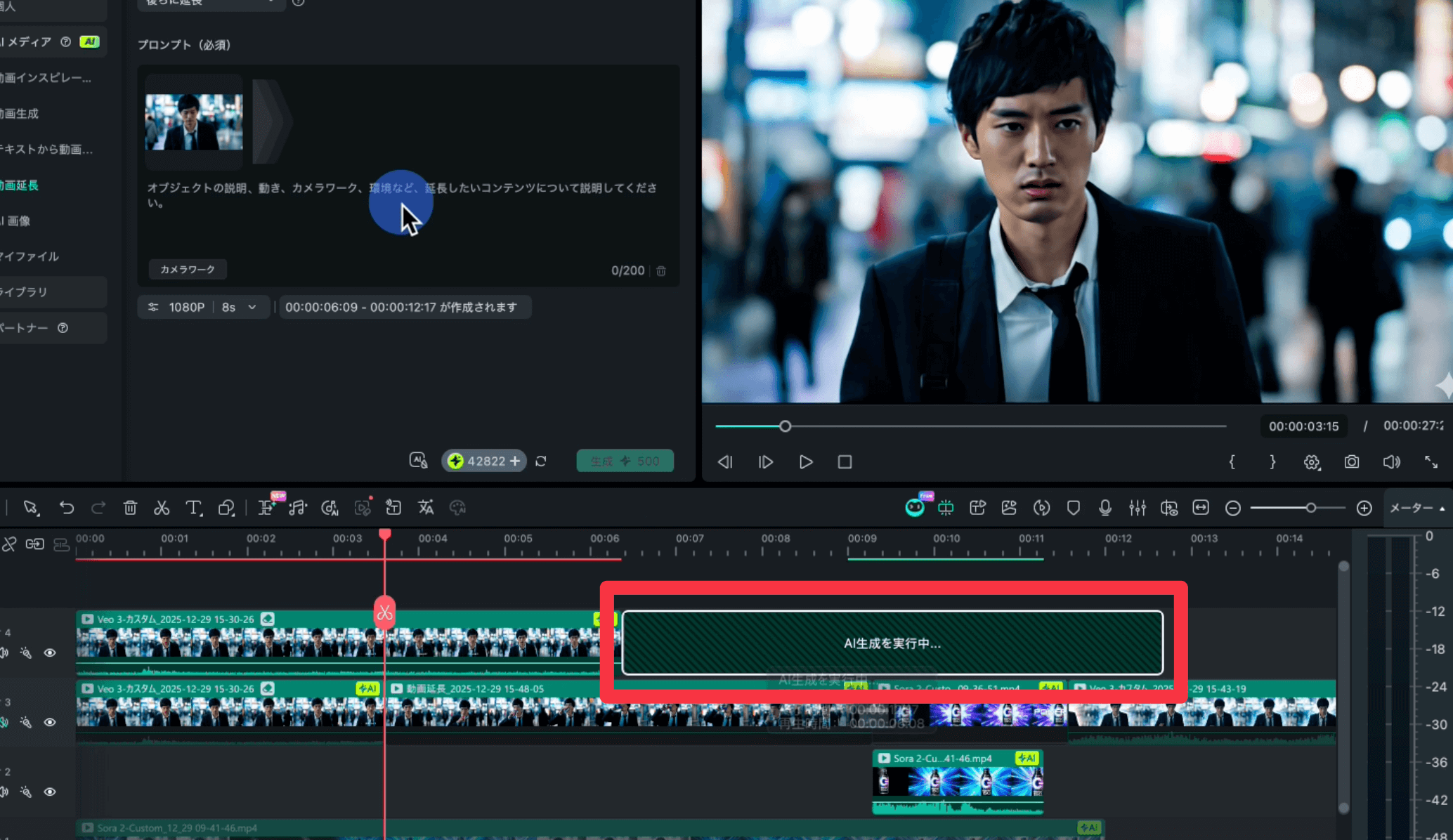Screen dimensions: 1453x840
Task: Select the scissors split tool
Action: coord(162,507)
